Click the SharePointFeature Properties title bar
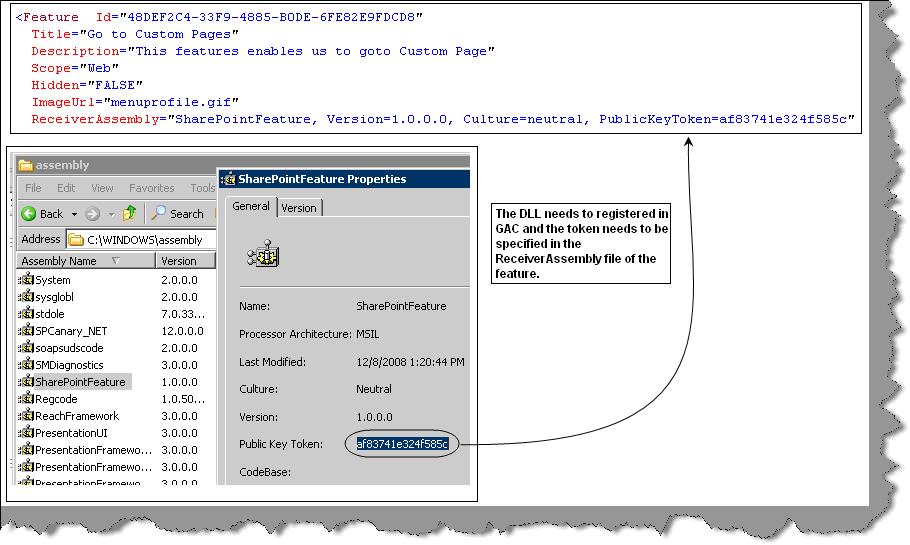Image resolution: width=910 pixels, height=545 pixels. 344,179
